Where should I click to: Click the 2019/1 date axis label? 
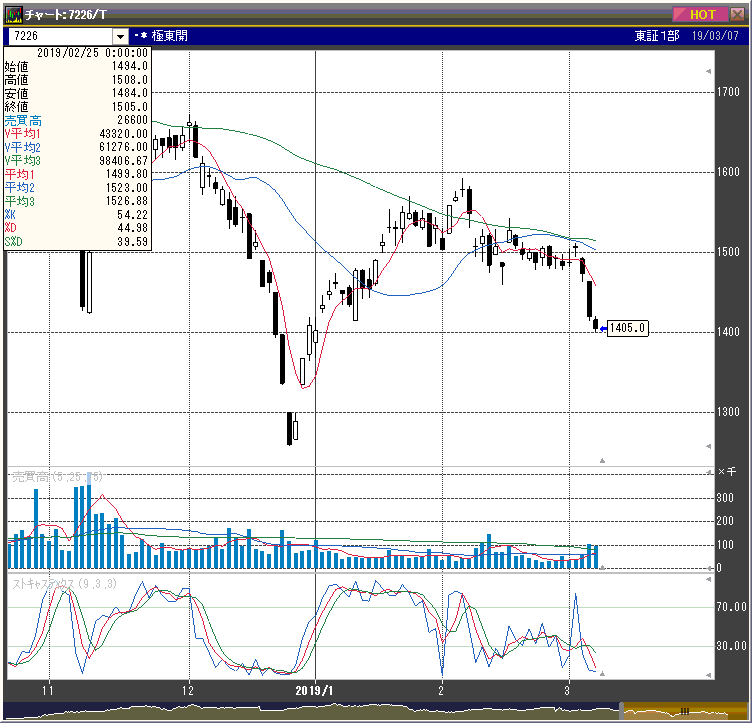coord(314,691)
